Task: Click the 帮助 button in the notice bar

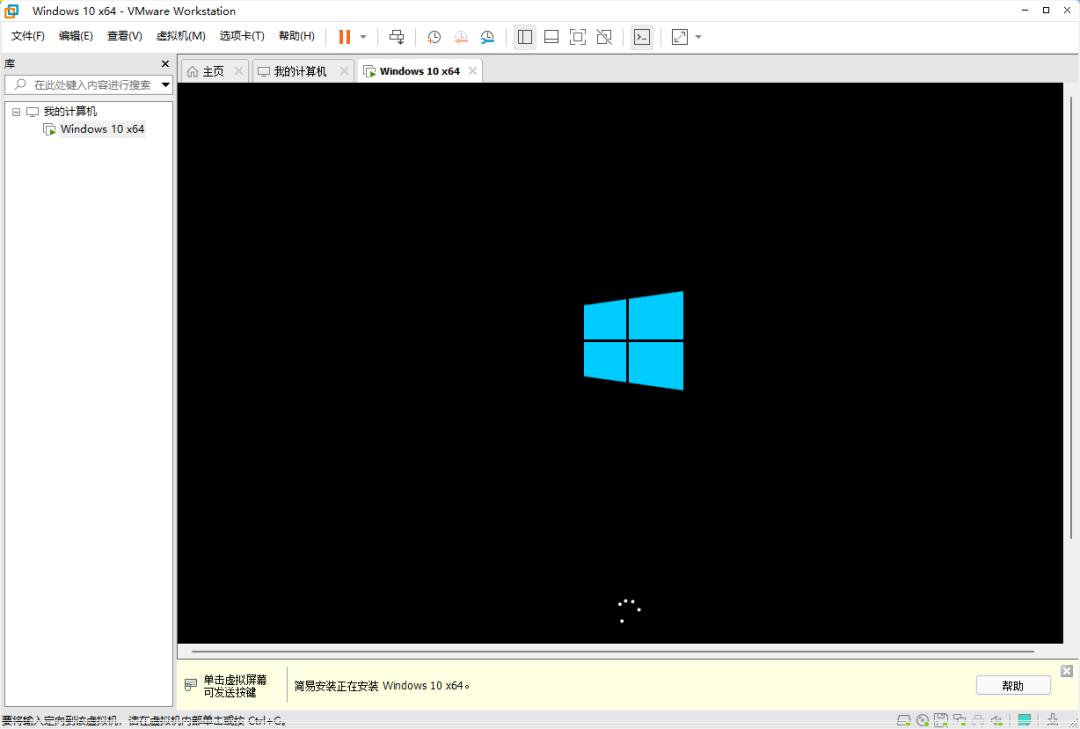Action: (x=1013, y=685)
